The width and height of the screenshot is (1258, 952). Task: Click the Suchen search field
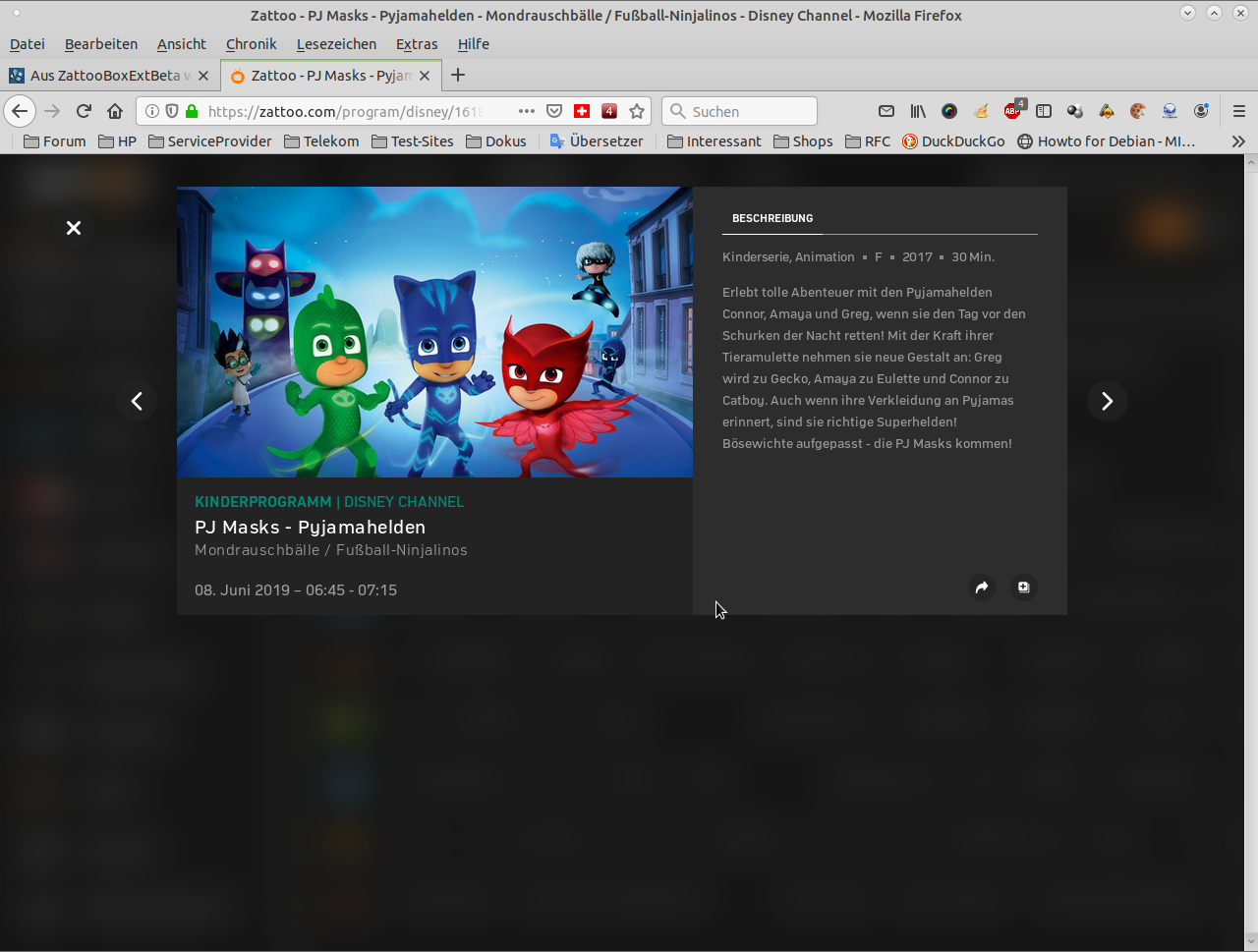click(x=740, y=111)
